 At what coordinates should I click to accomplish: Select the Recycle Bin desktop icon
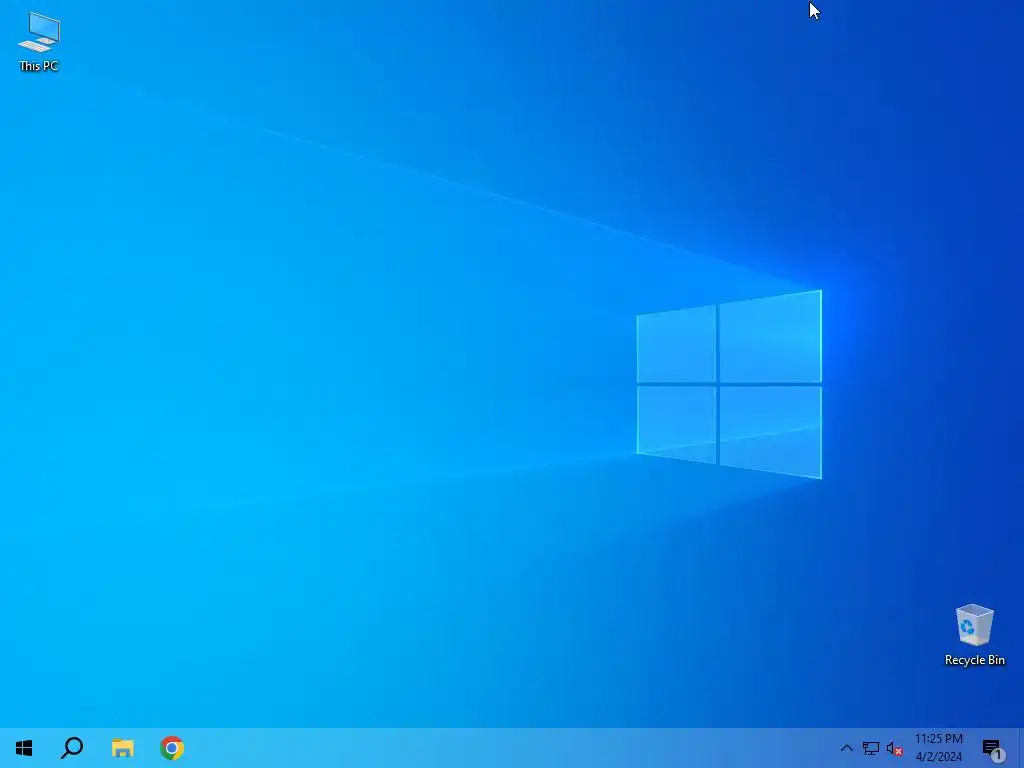click(974, 635)
